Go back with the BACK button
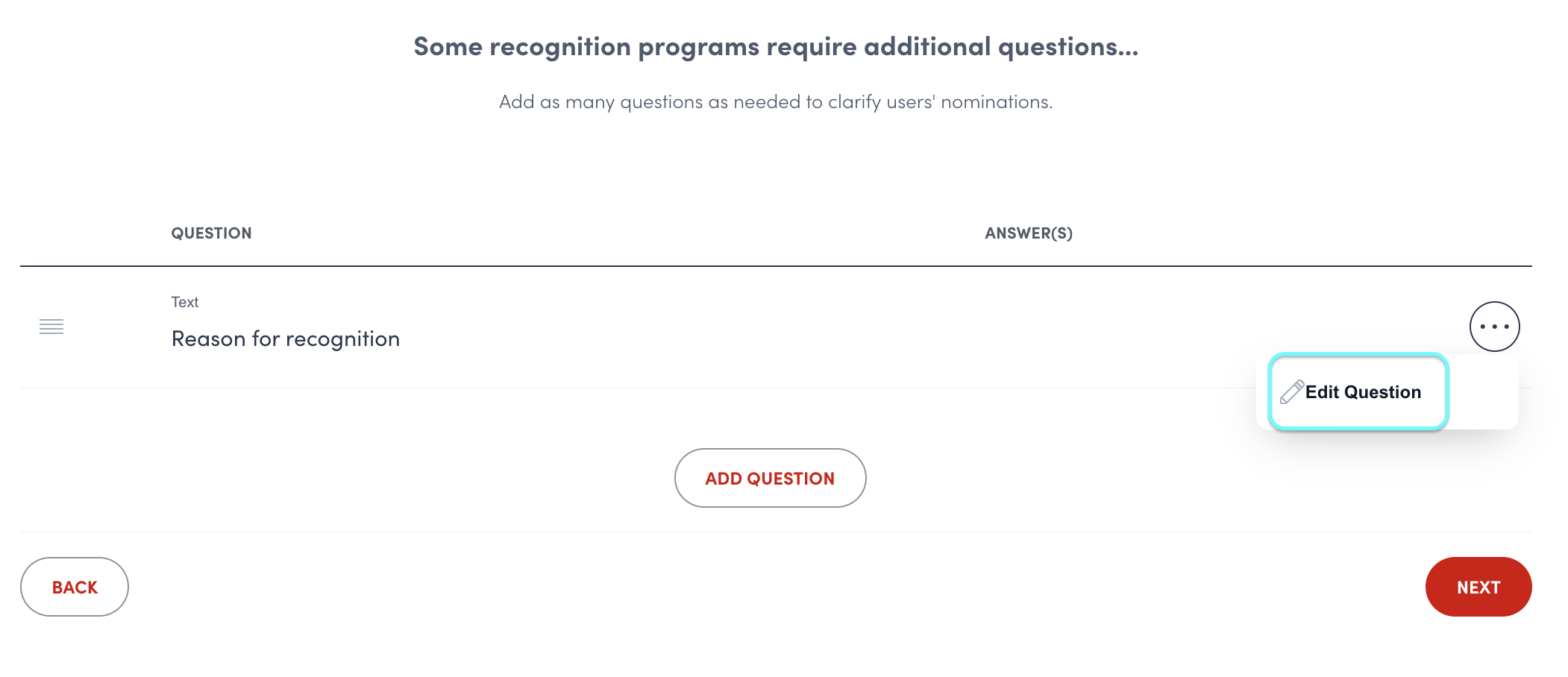Viewport: 1568px width, 677px height. [x=75, y=588]
